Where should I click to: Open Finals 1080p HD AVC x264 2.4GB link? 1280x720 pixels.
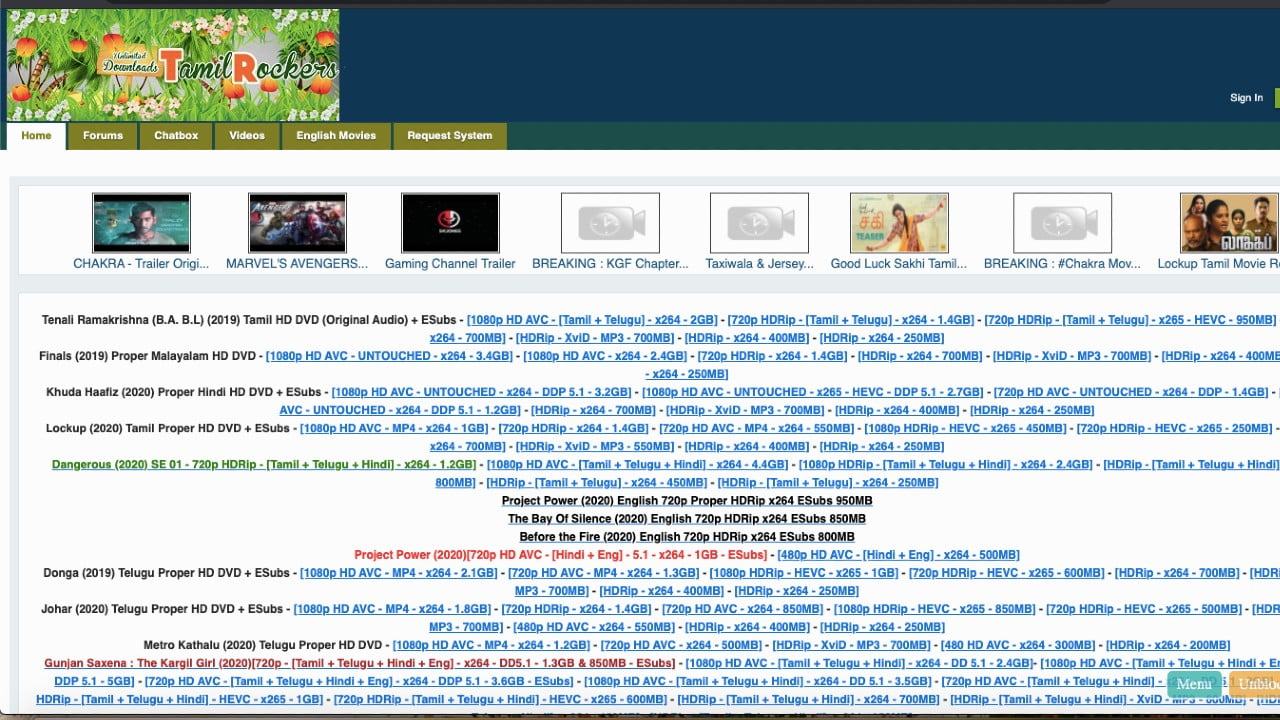click(605, 356)
